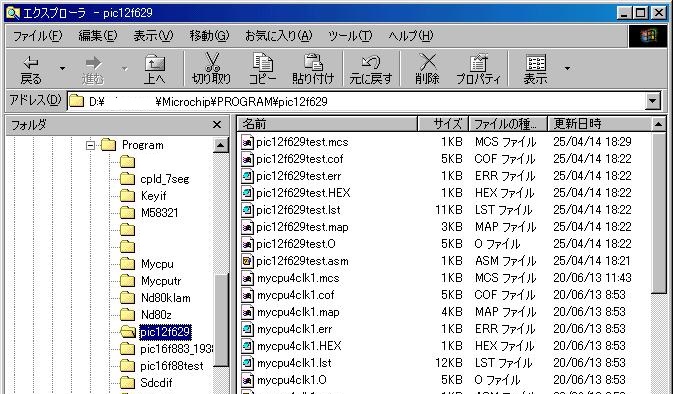Select file mycpu4clk1.HEX

click(299, 346)
